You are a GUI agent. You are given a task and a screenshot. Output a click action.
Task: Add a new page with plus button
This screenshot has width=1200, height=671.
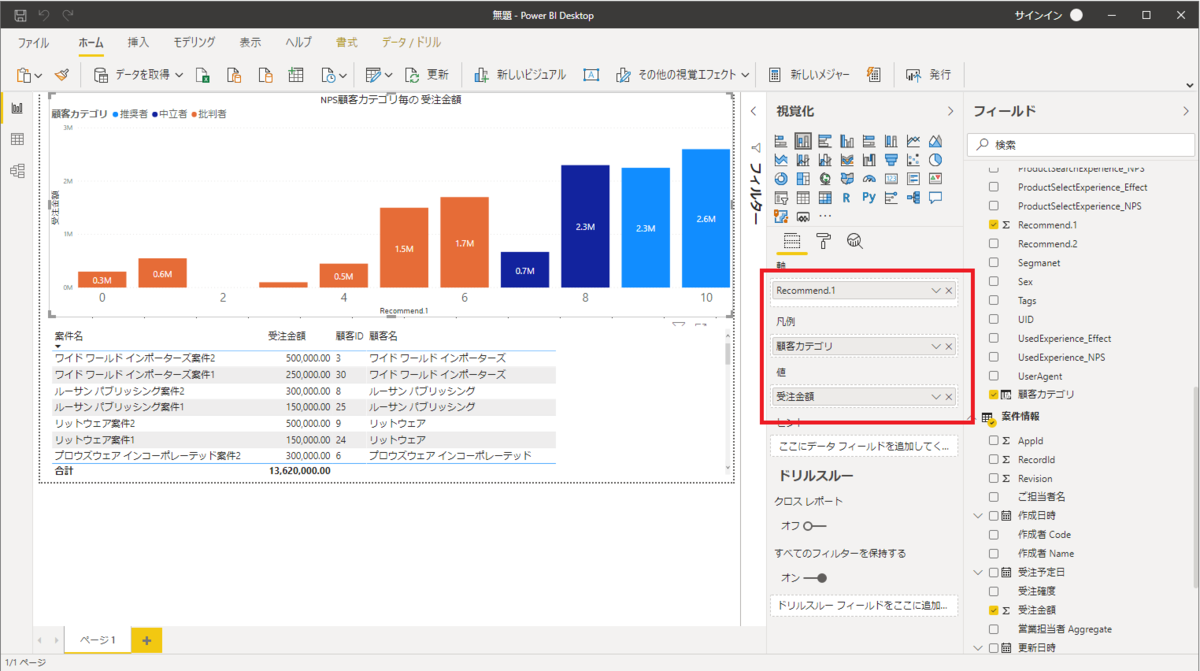click(146, 640)
